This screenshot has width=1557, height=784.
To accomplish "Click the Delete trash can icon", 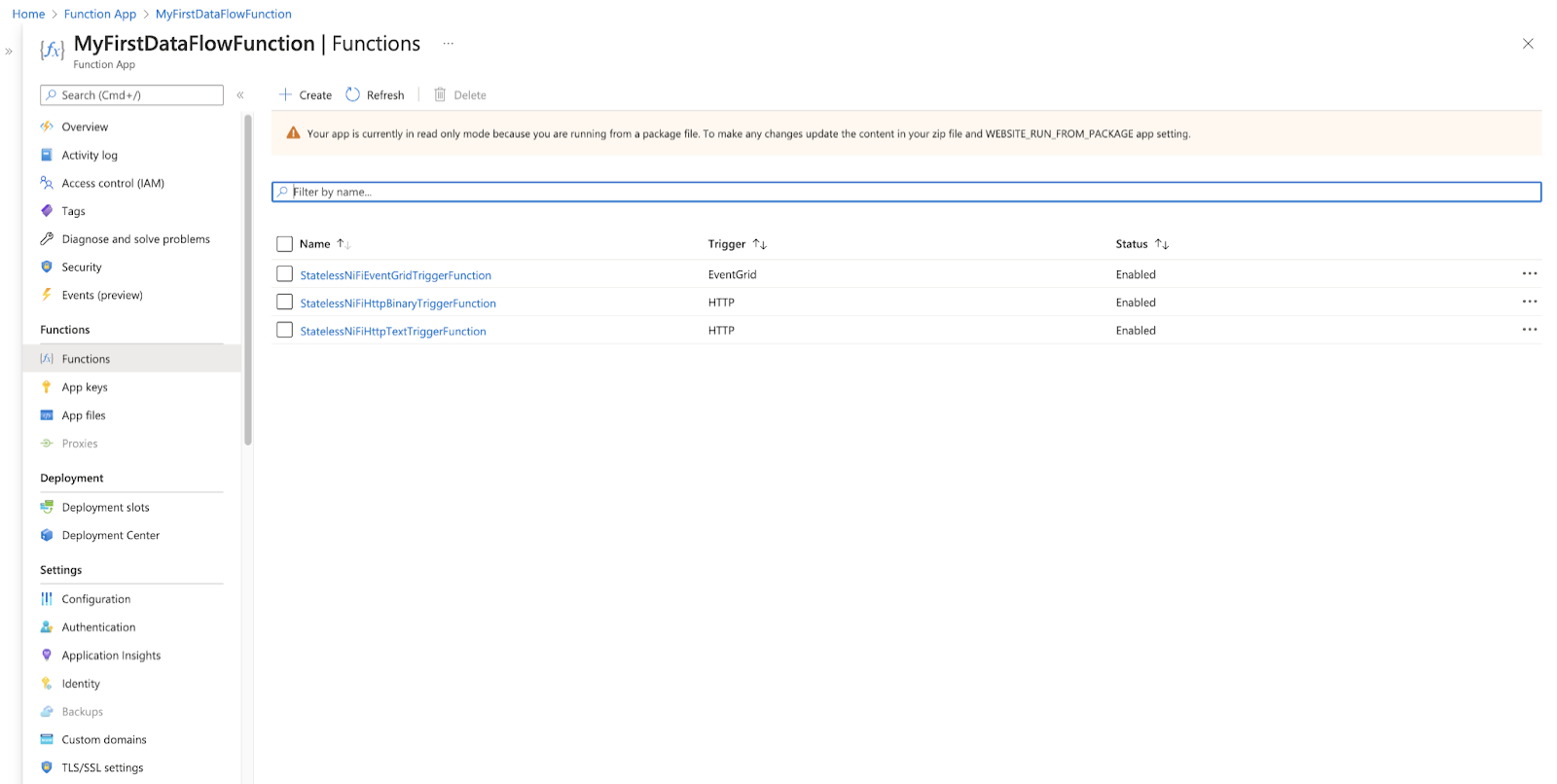I will tap(440, 94).
